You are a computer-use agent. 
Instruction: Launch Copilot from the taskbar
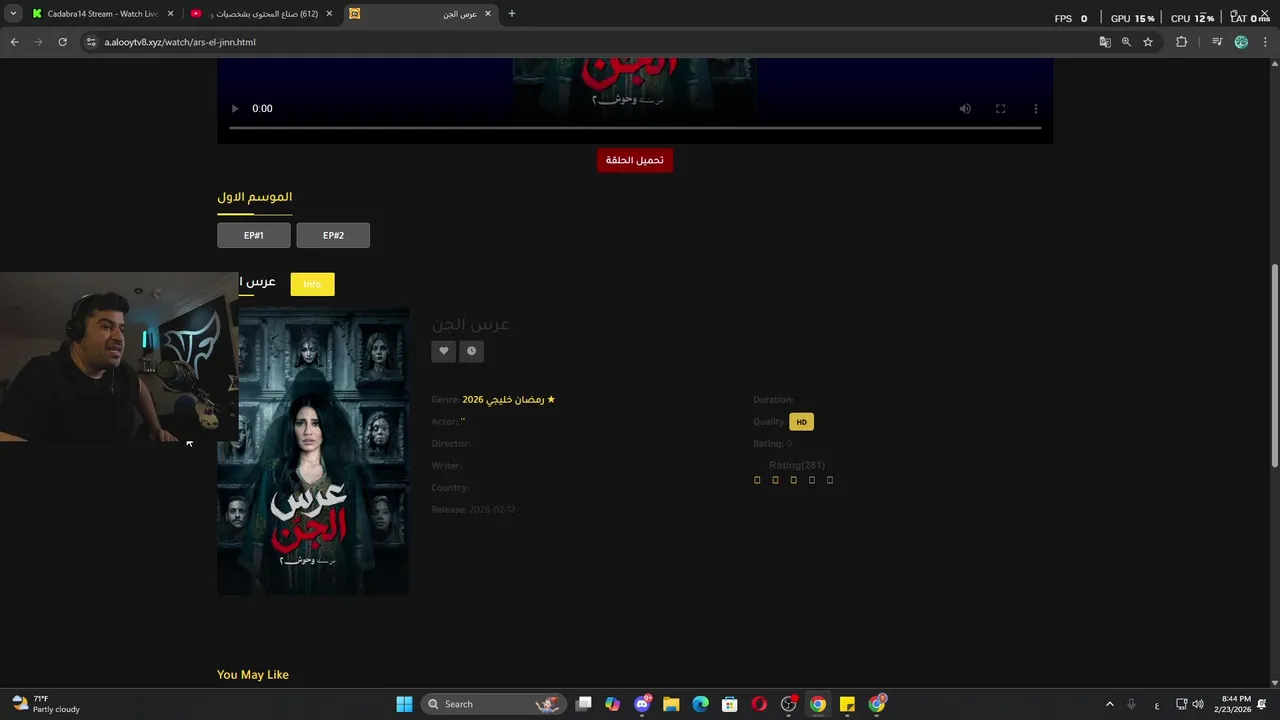[613, 704]
